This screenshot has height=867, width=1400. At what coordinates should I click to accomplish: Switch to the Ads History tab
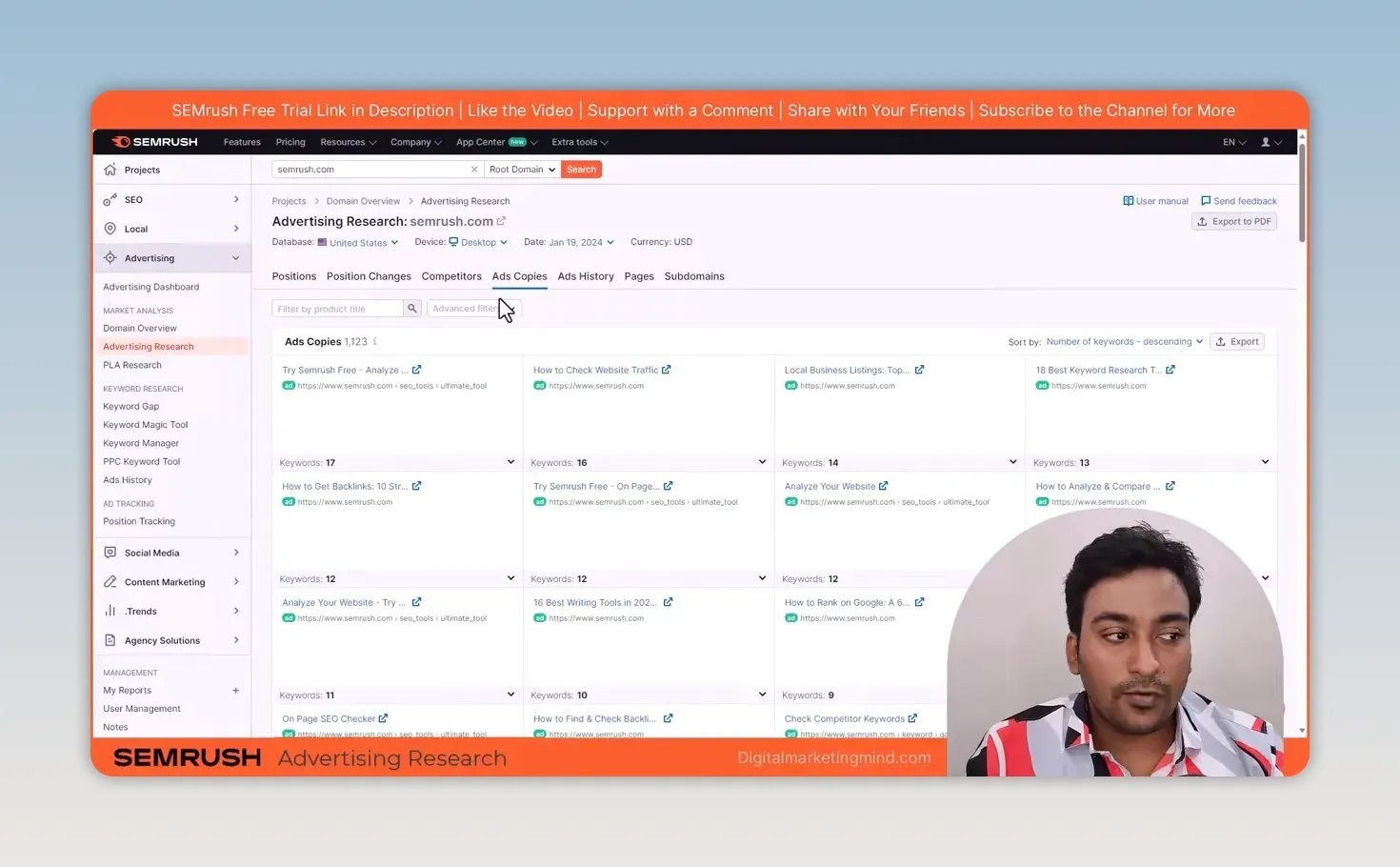click(x=586, y=276)
